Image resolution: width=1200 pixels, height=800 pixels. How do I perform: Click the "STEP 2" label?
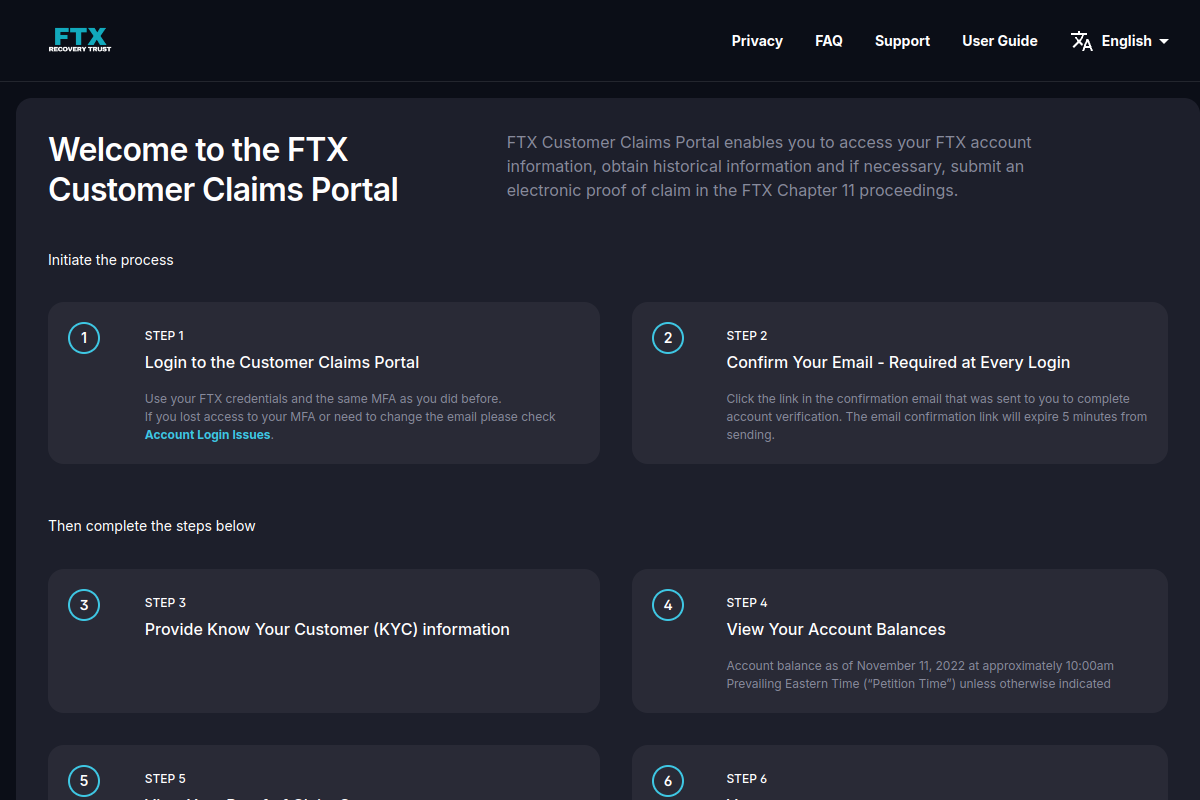click(747, 336)
